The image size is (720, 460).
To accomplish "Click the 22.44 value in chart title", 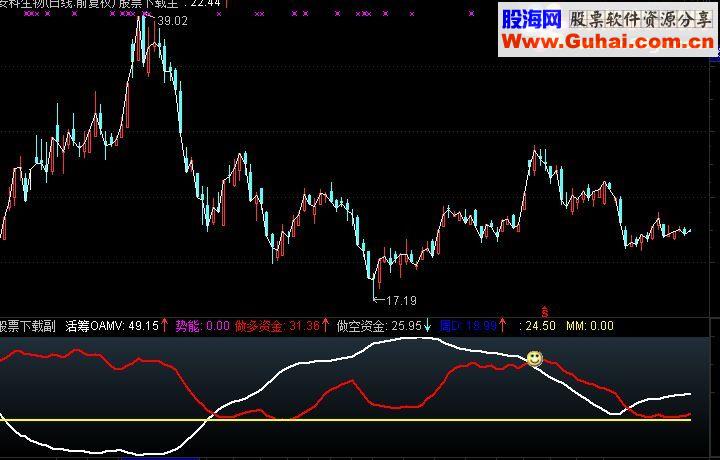I will 205,4.
